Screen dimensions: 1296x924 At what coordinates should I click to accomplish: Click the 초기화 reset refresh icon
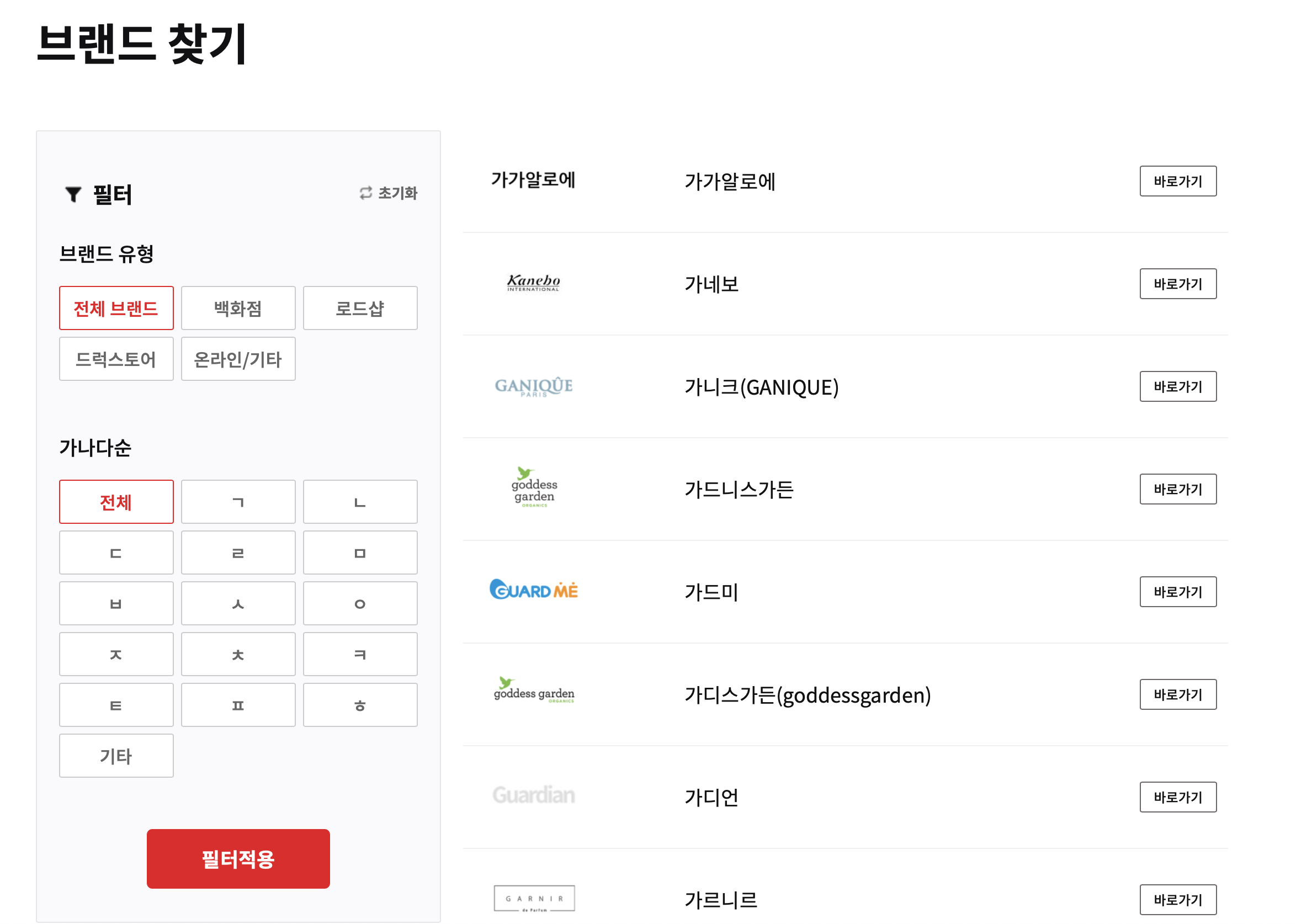pos(366,193)
